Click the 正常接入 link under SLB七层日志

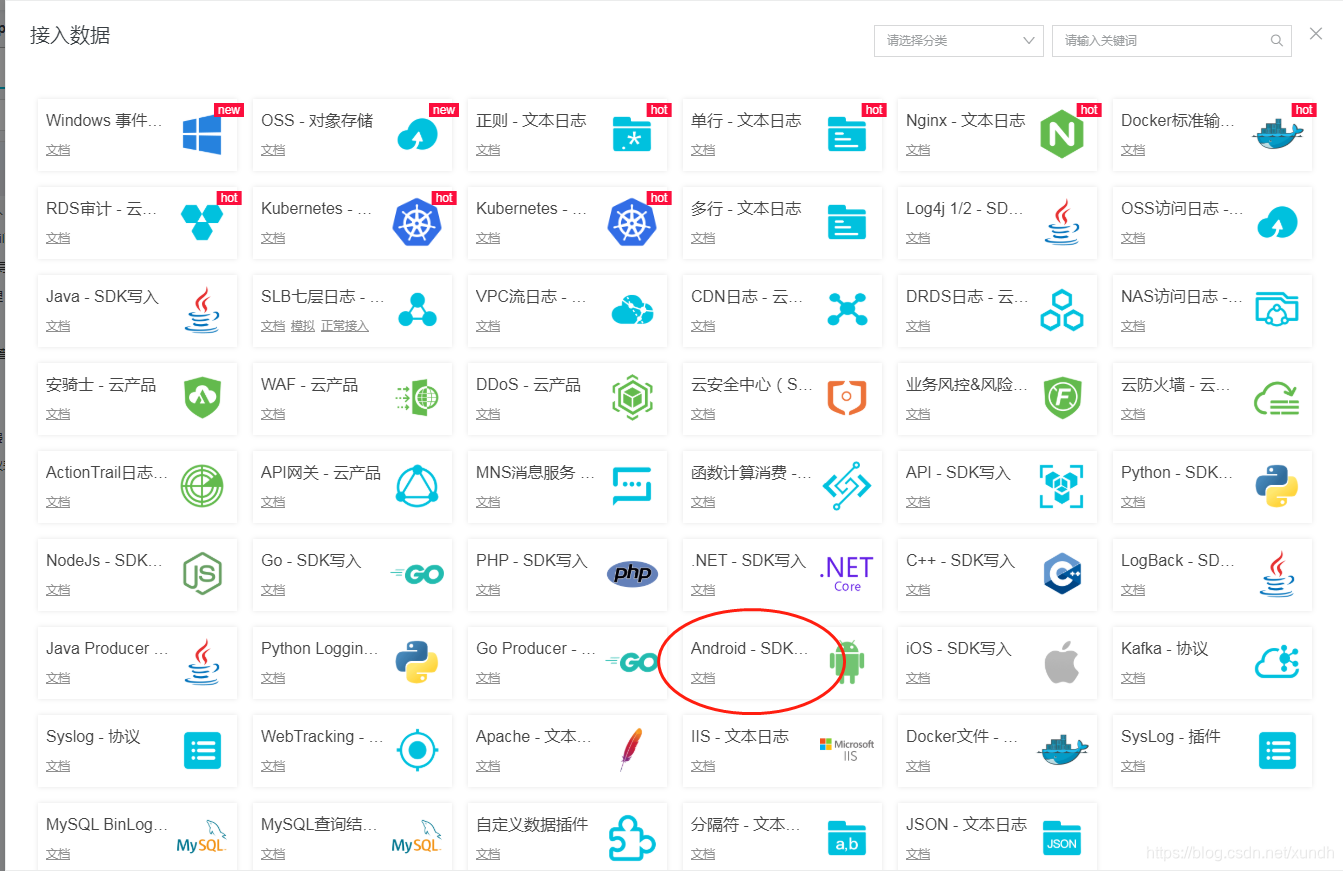click(x=345, y=326)
